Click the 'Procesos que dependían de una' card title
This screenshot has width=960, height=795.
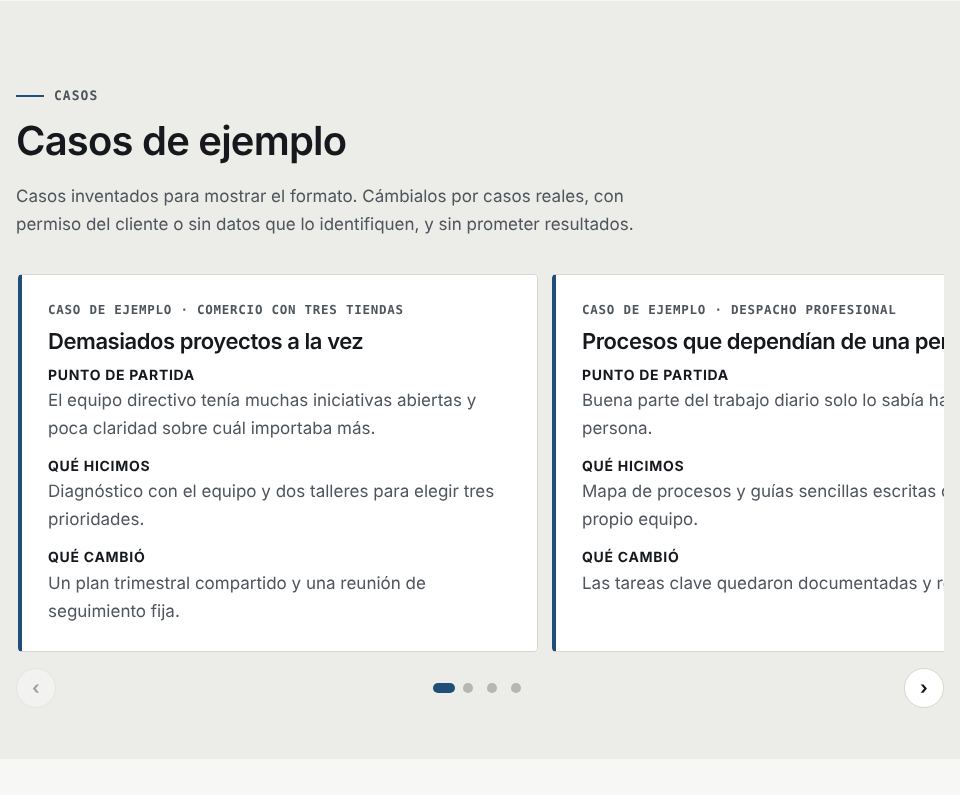tap(763, 341)
